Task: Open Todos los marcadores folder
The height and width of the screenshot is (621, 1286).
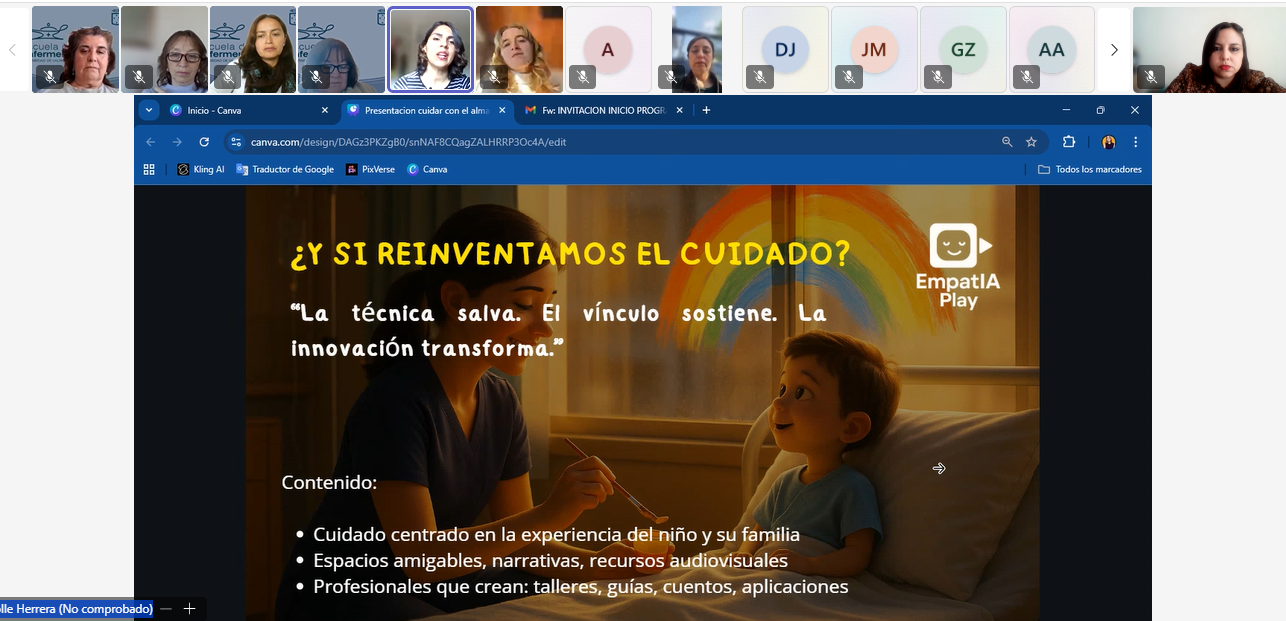Action: [x=1089, y=170]
